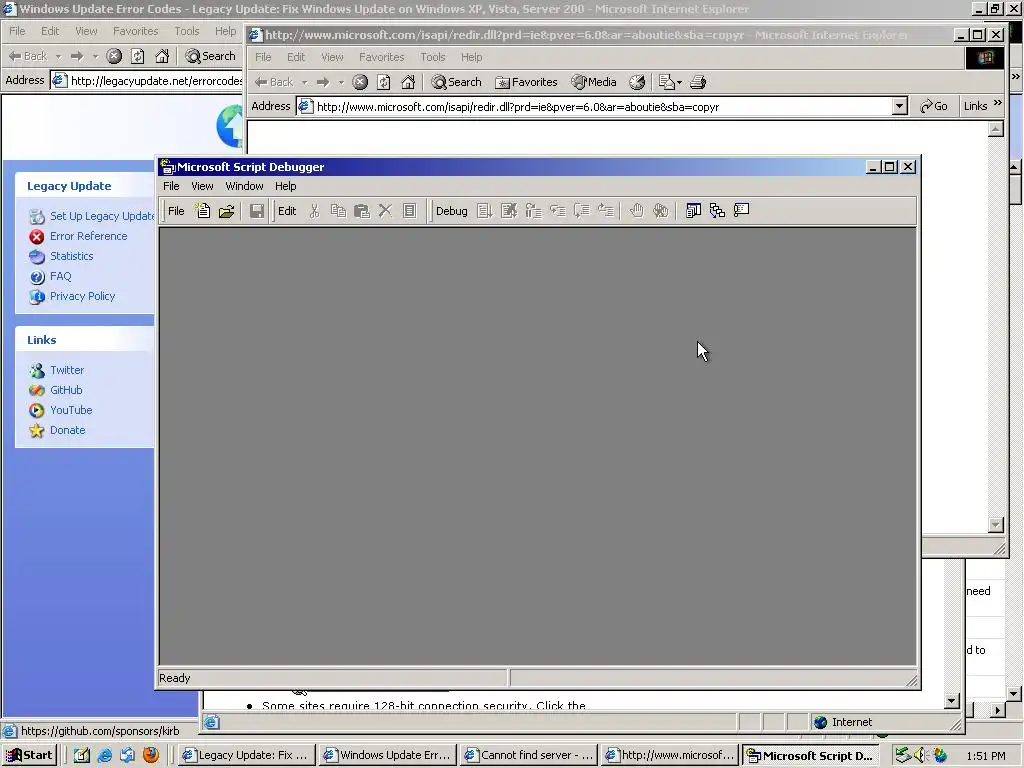Image resolution: width=1024 pixels, height=768 pixels.
Task: Click Stop icon in Microsoft redir IE window
Action: click(x=360, y=82)
